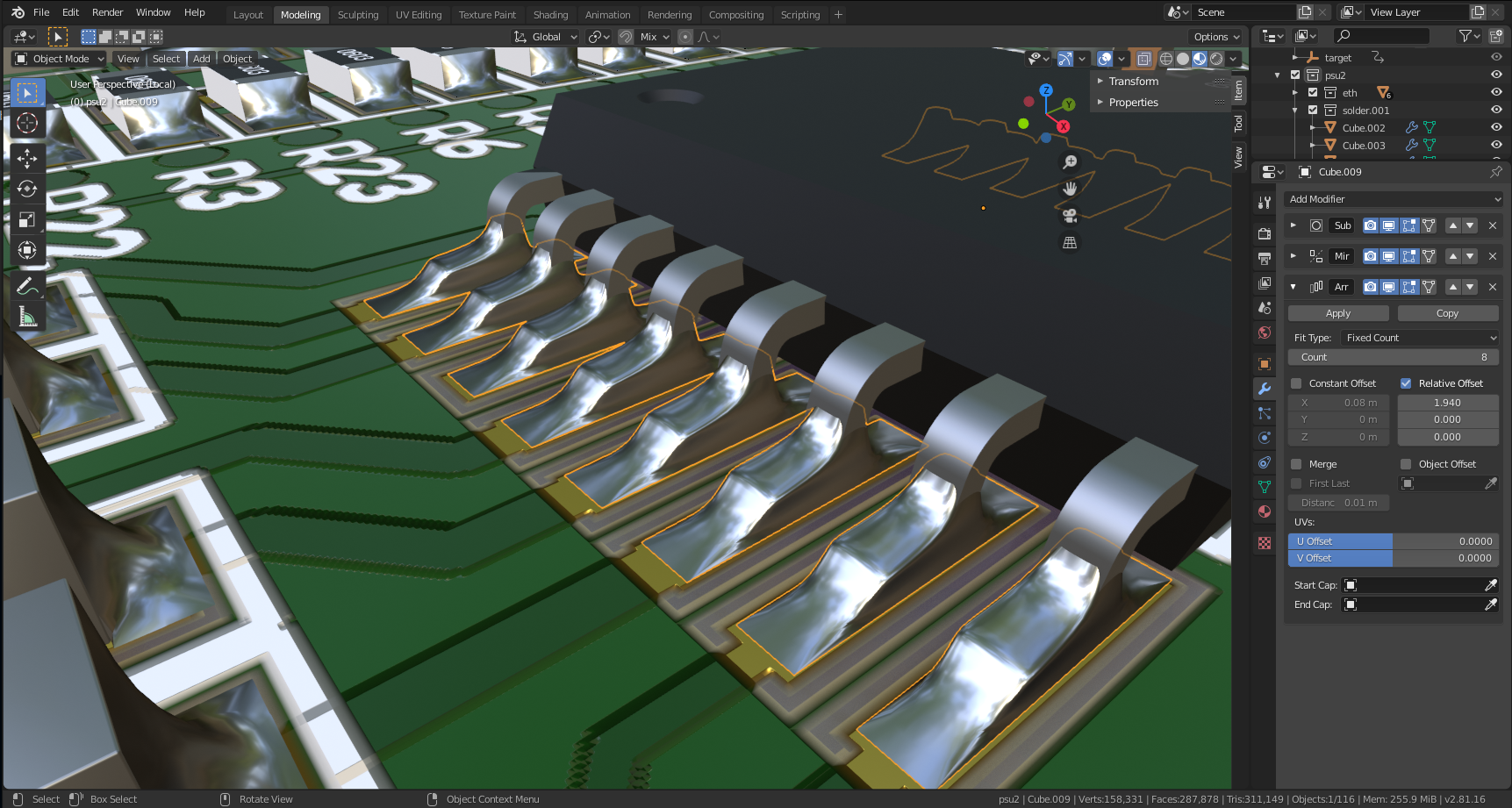Move the Mir modifier up
The height and width of the screenshot is (808, 1512).
click(x=1453, y=256)
